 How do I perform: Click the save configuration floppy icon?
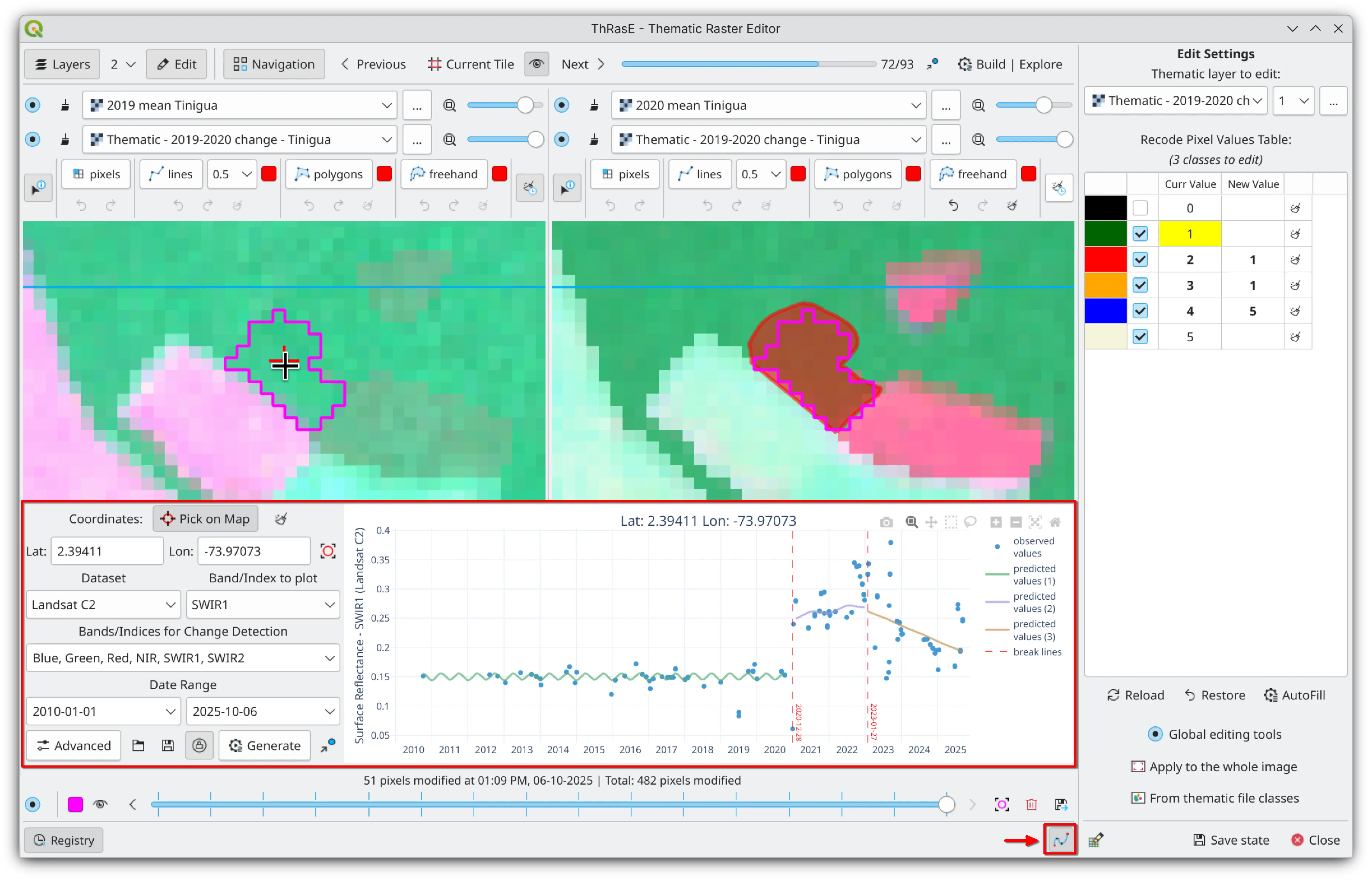click(168, 745)
